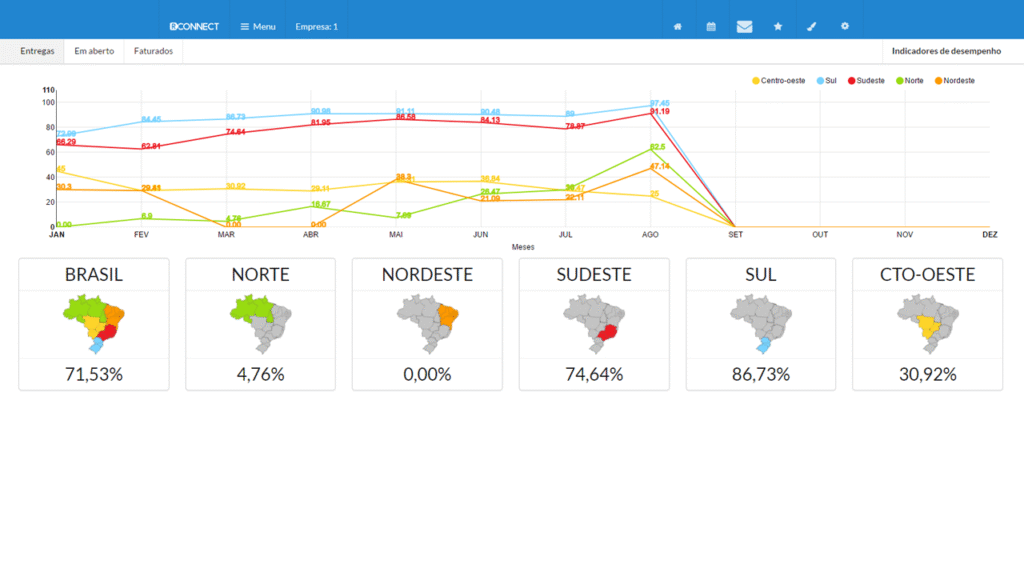Screen dimensions: 1024x576
Task: Hide the Norte series via legend
Action: tap(909, 80)
